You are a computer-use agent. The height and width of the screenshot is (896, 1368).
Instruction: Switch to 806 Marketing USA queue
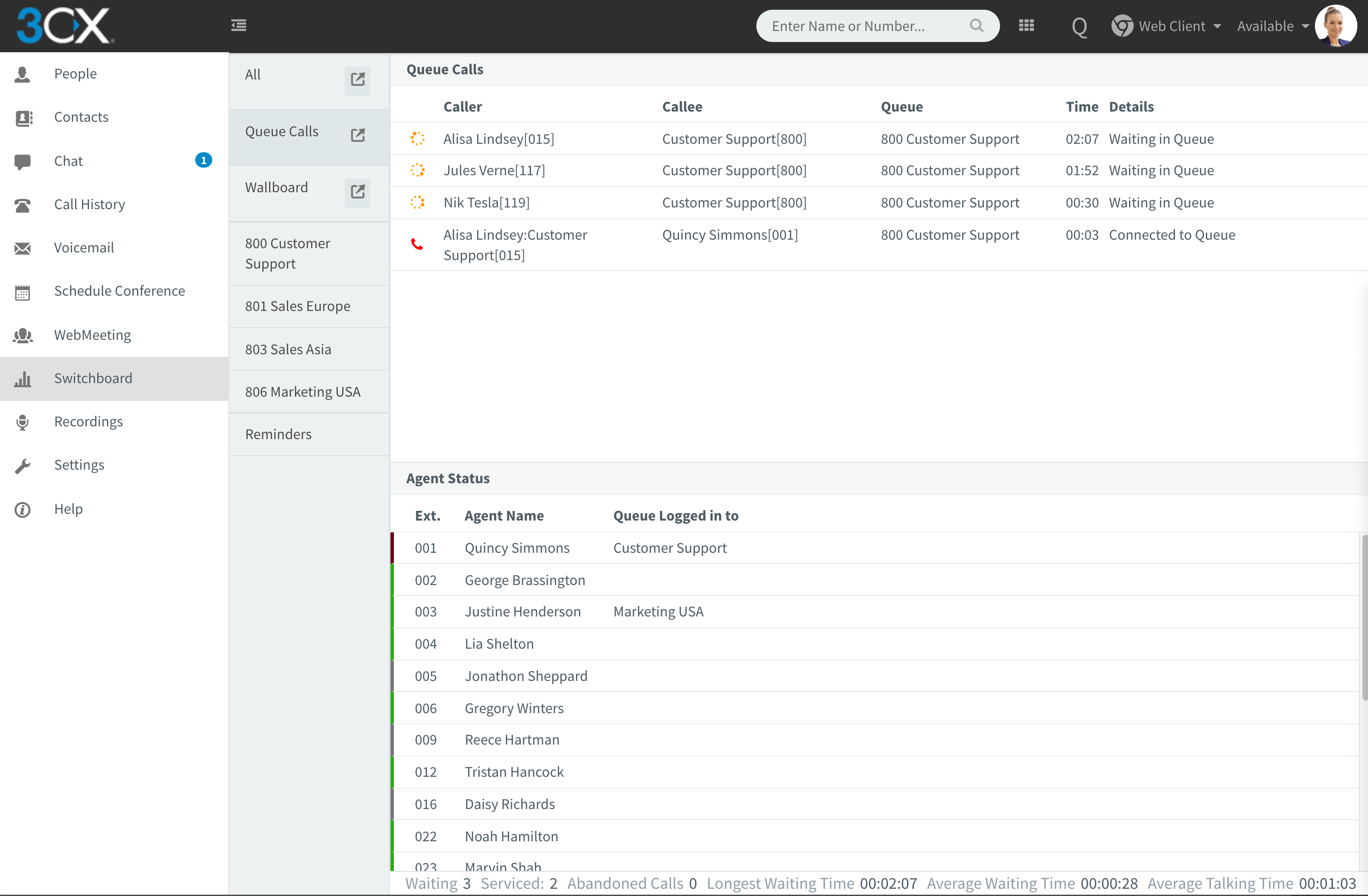pos(303,392)
